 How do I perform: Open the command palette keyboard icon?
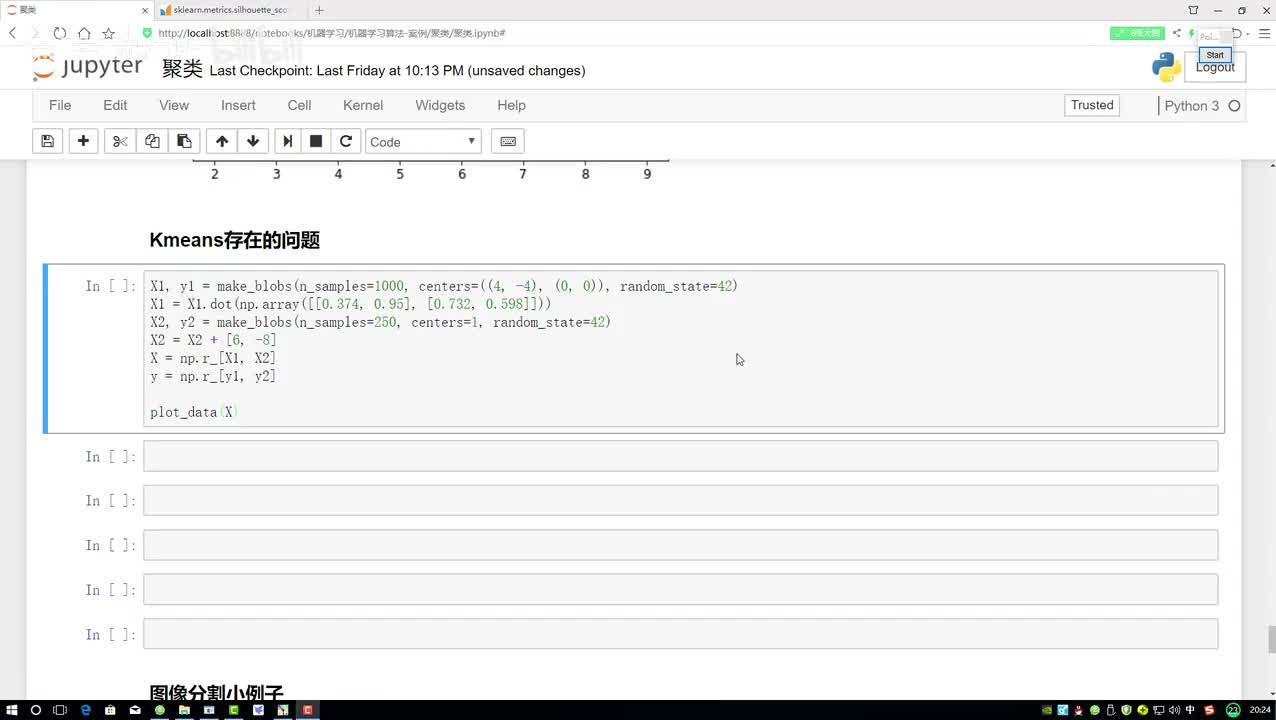508,141
